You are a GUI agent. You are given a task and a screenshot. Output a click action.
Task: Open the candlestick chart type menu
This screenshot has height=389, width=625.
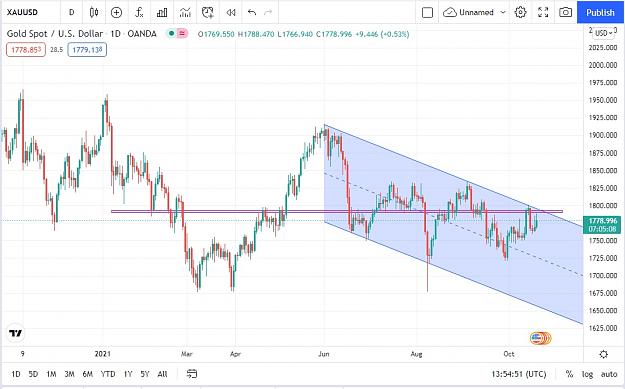click(x=94, y=12)
